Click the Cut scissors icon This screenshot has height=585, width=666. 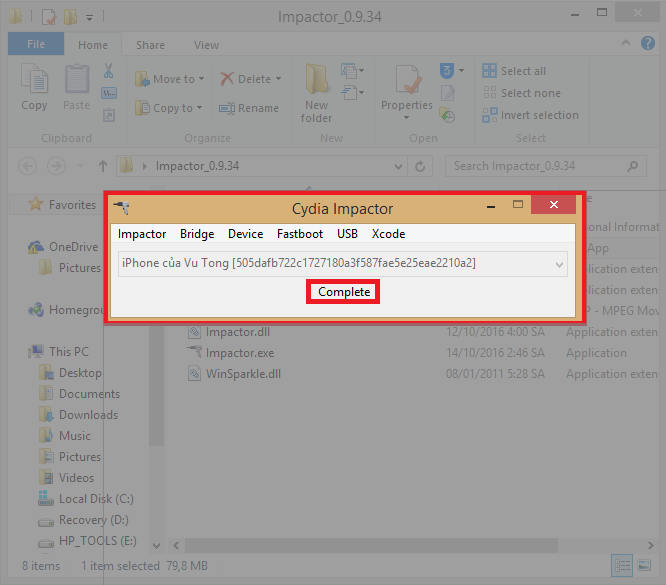pyautogui.click(x=109, y=71)
